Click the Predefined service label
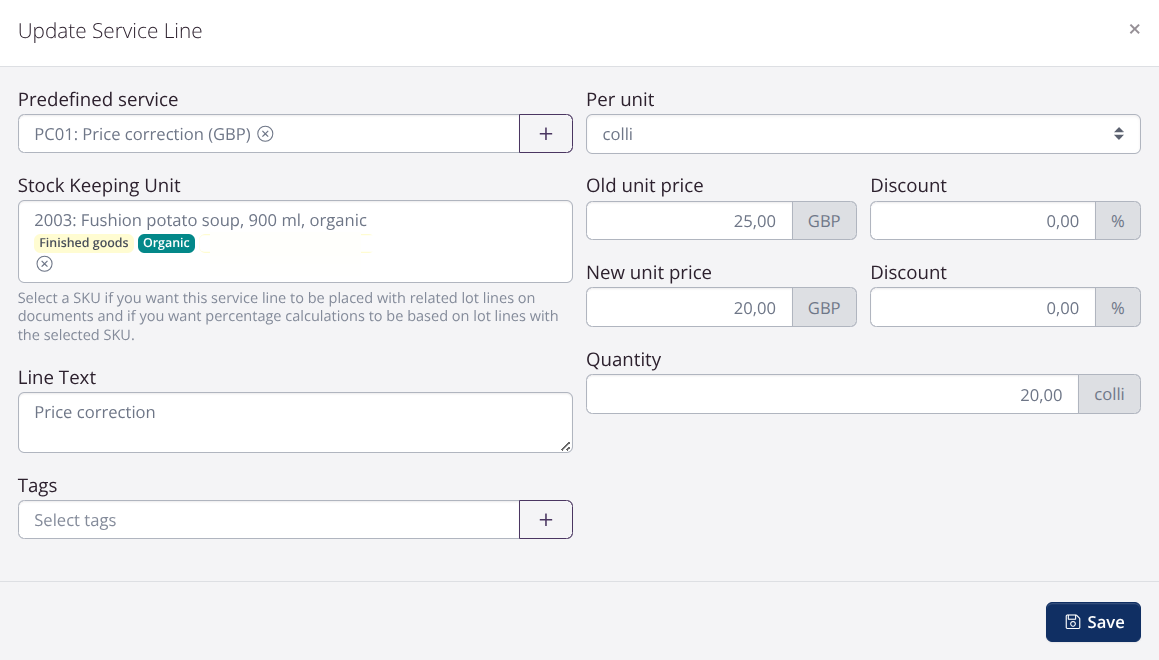The image size is (1159, 660). (98, 99)
